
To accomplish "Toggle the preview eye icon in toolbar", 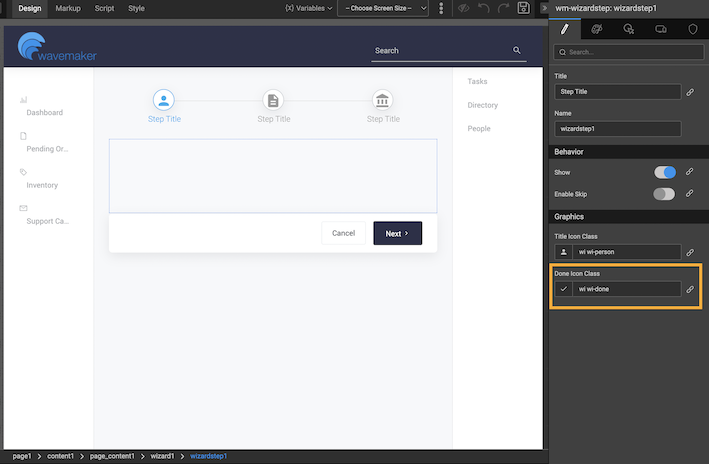I will tap(463, 8).
